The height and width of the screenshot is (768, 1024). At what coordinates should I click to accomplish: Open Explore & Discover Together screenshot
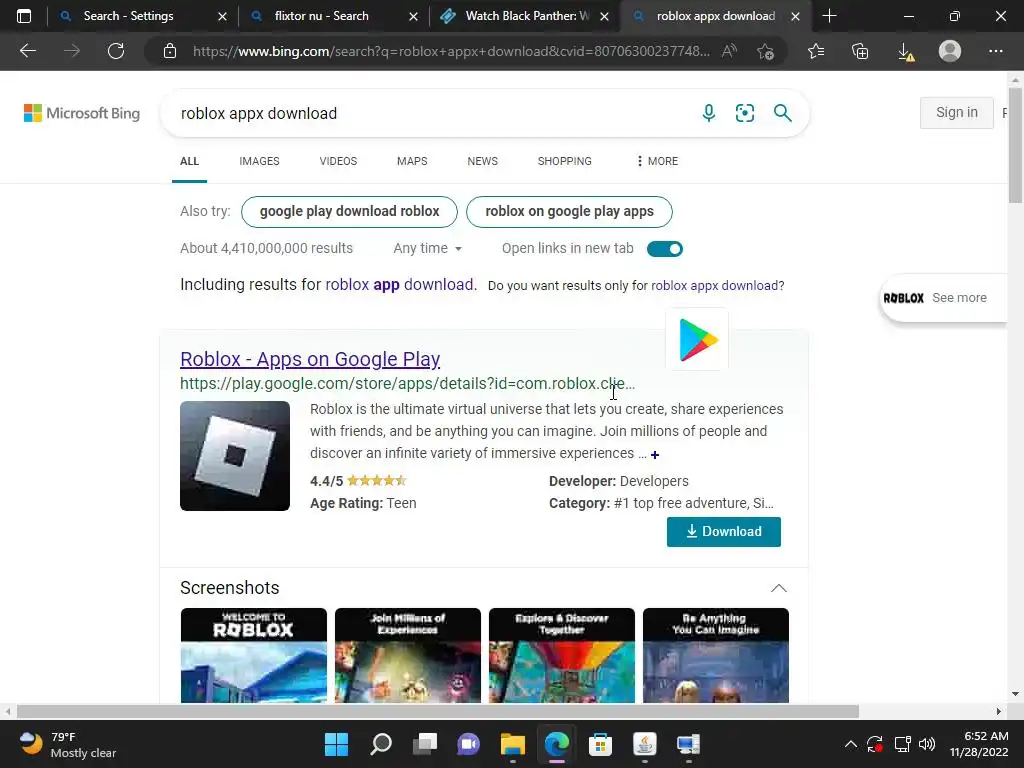[562, 655]
